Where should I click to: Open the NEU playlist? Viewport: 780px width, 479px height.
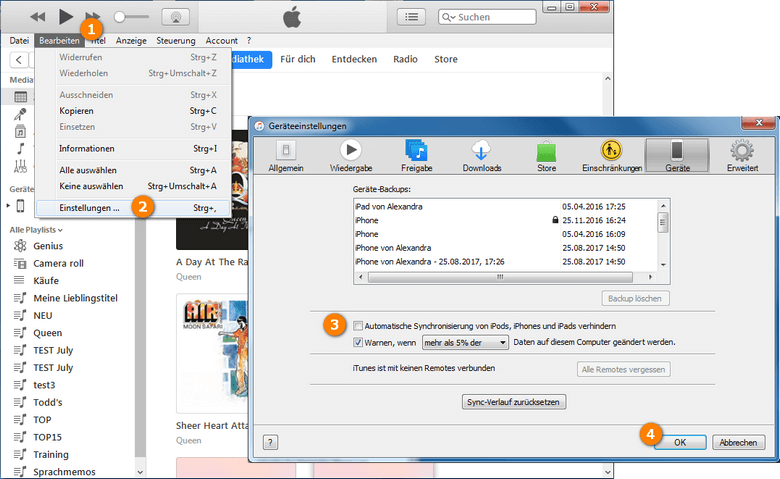tap(43, 315)
